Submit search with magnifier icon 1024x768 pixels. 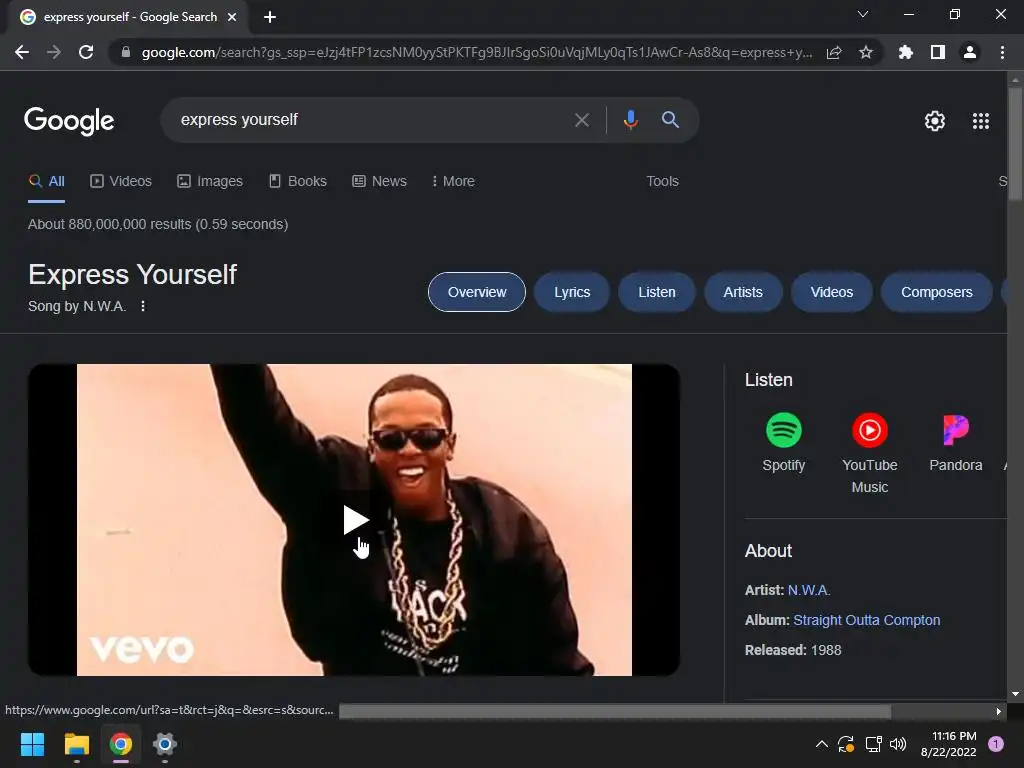tap(671, 120)
